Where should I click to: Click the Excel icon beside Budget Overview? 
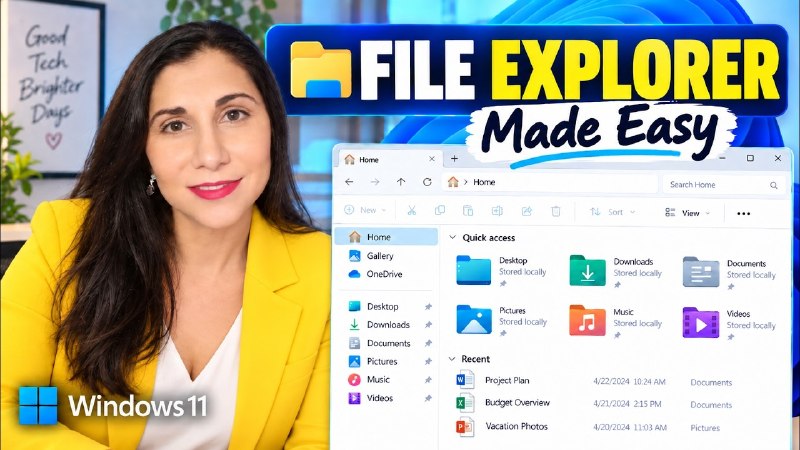tap(465, 403)
